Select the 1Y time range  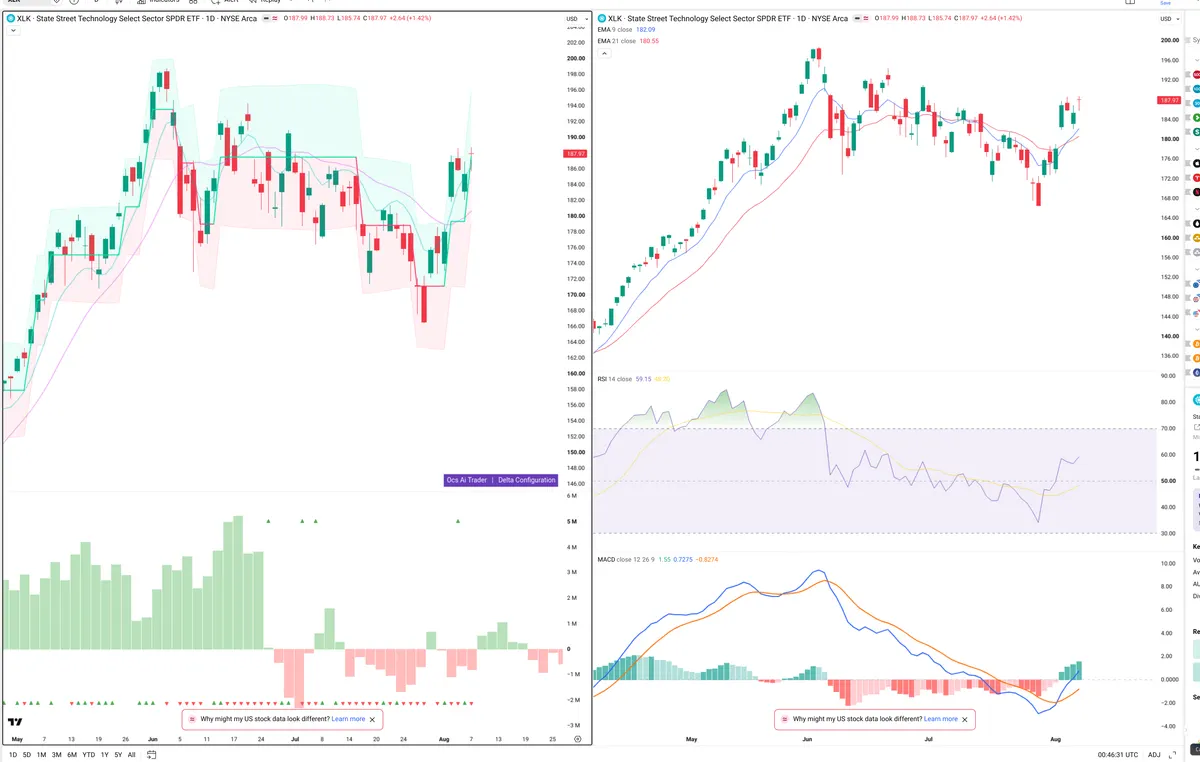(x=105, y=754)
